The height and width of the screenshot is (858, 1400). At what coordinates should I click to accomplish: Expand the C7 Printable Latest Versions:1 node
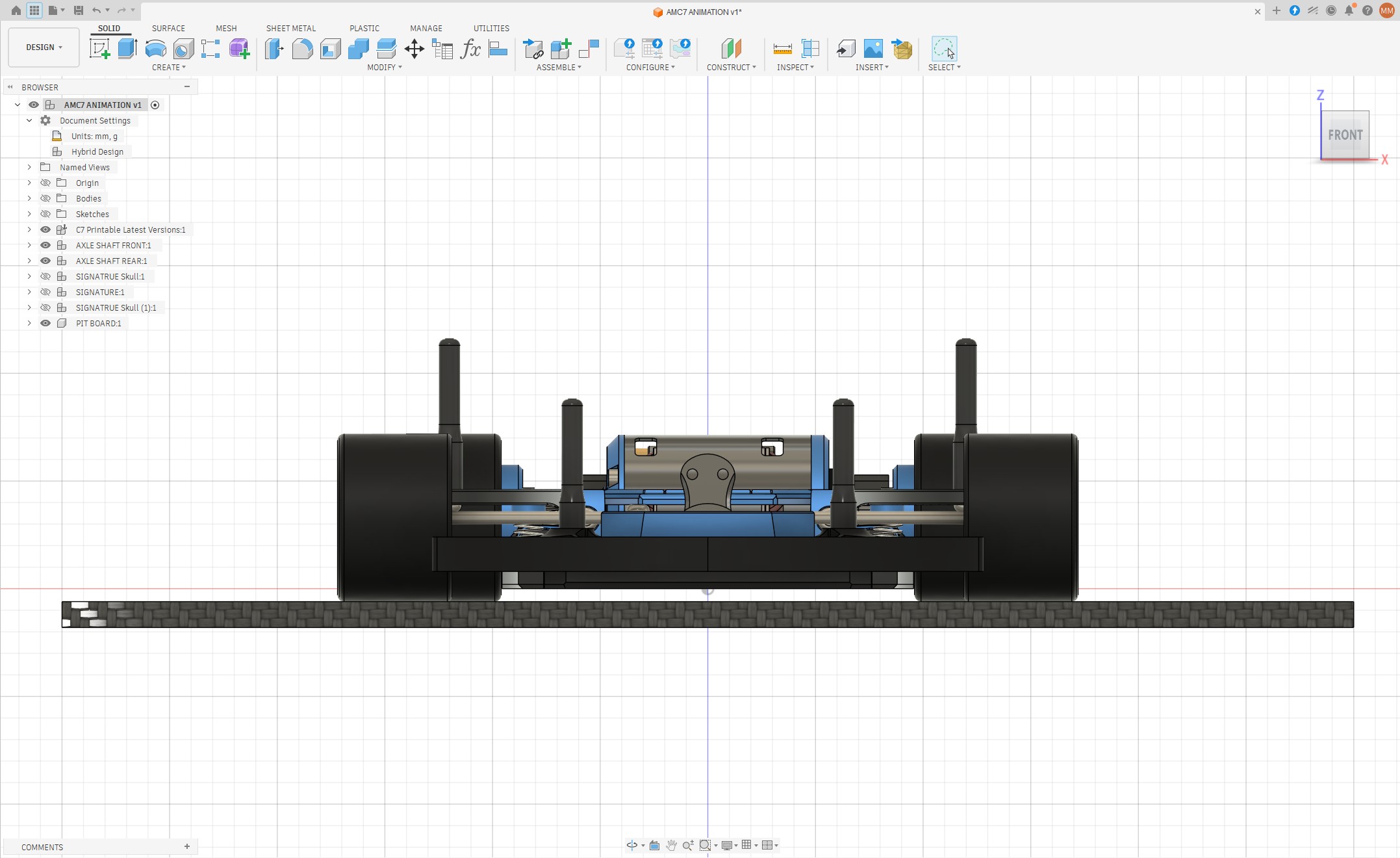tap(29, 229)
